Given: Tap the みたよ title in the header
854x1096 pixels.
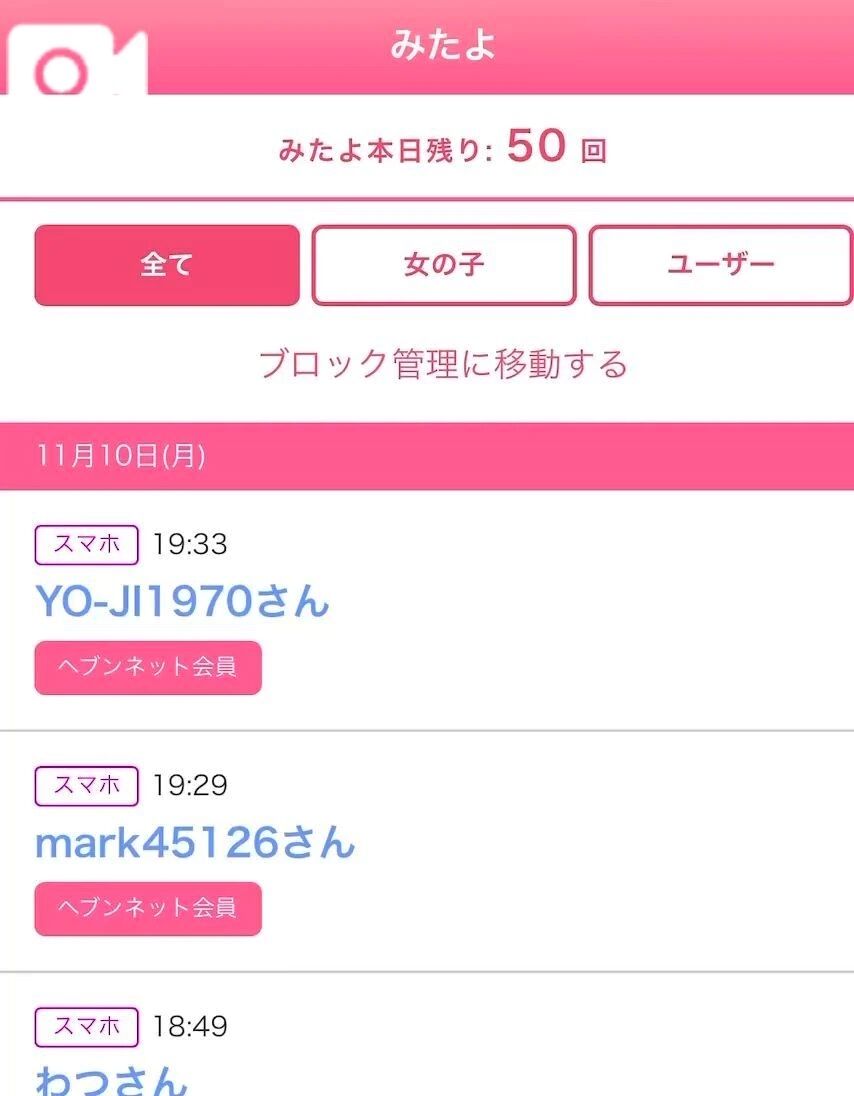Looking at the screenshot, I should (x=441, y=45).
